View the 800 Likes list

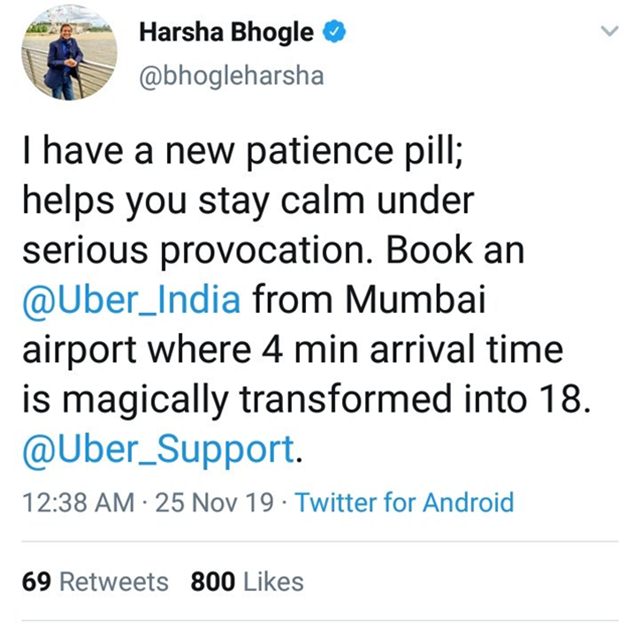(x=247, y=582)
